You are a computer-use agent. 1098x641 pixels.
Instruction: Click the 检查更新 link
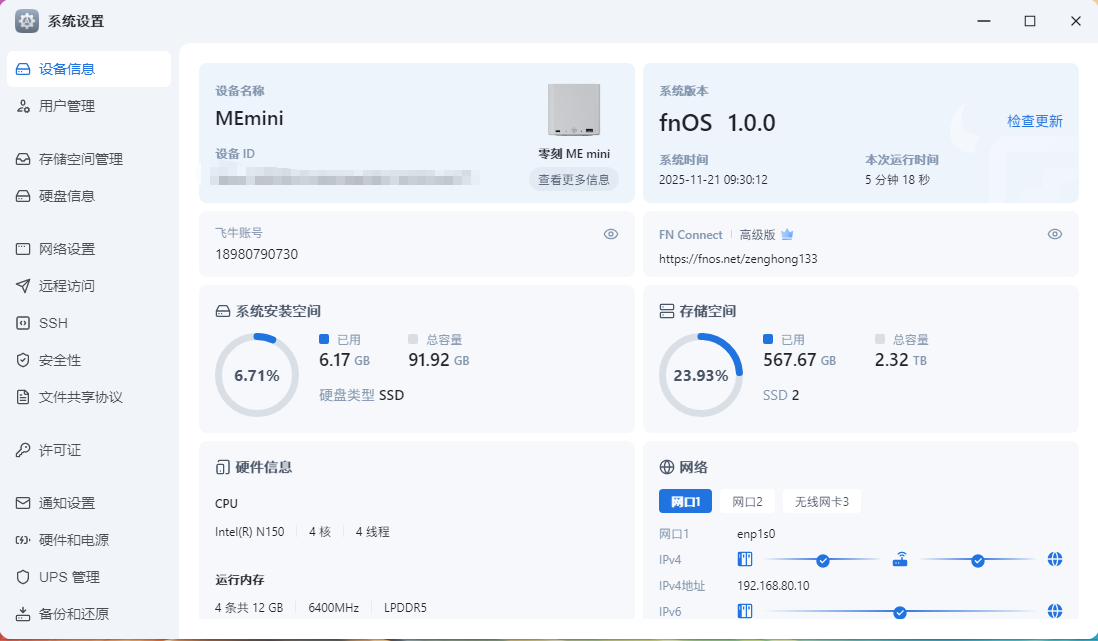(x=1034, y=121)
